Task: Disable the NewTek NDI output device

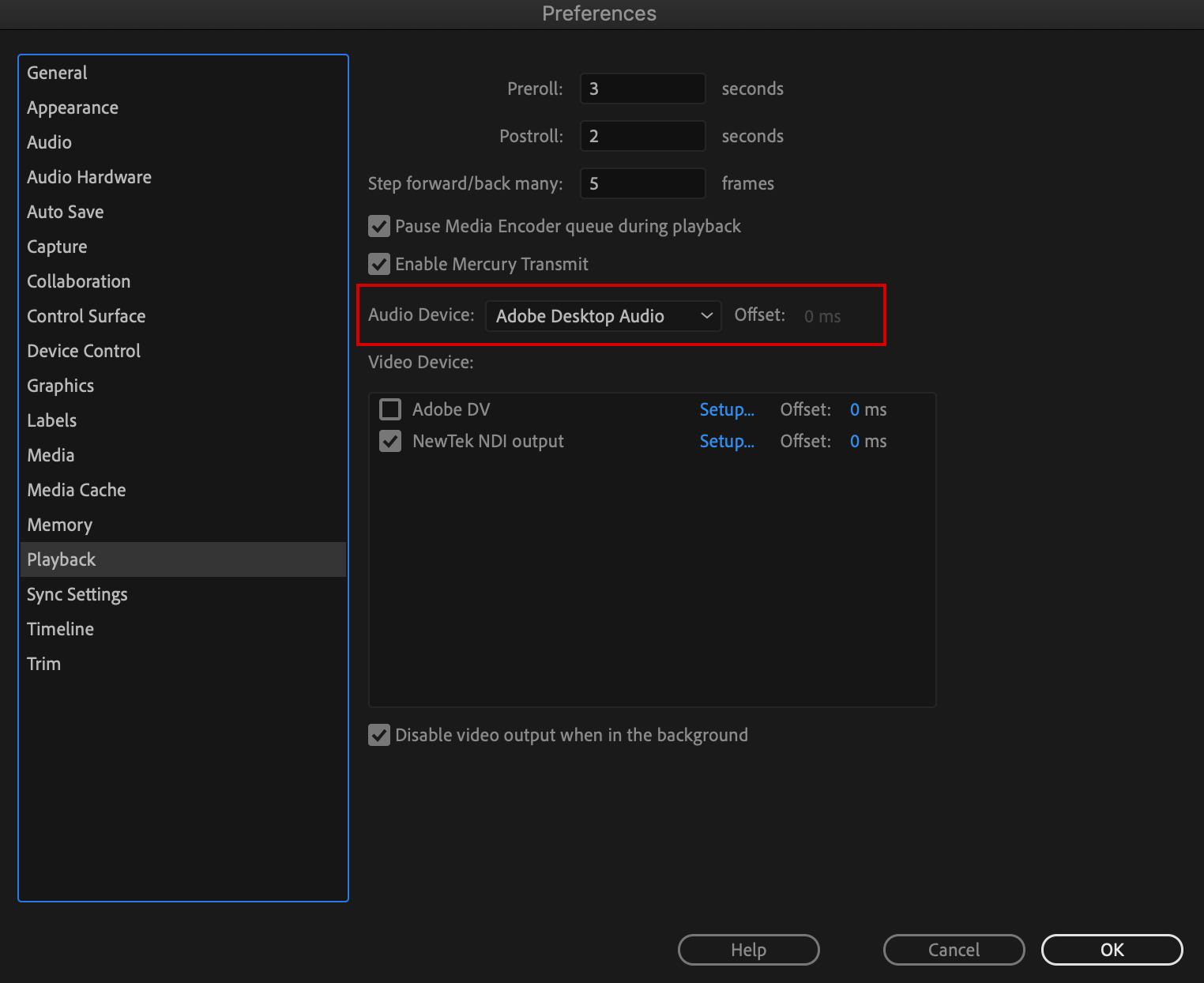Action: 389,441
